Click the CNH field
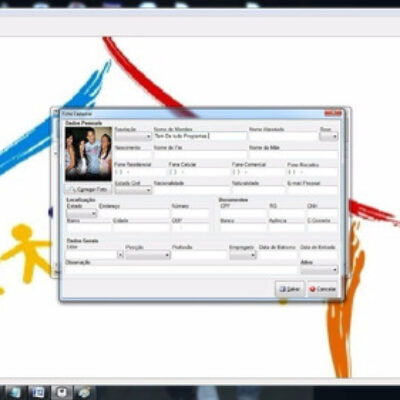This screenshot has height=400, width=400. coord(322,213)
